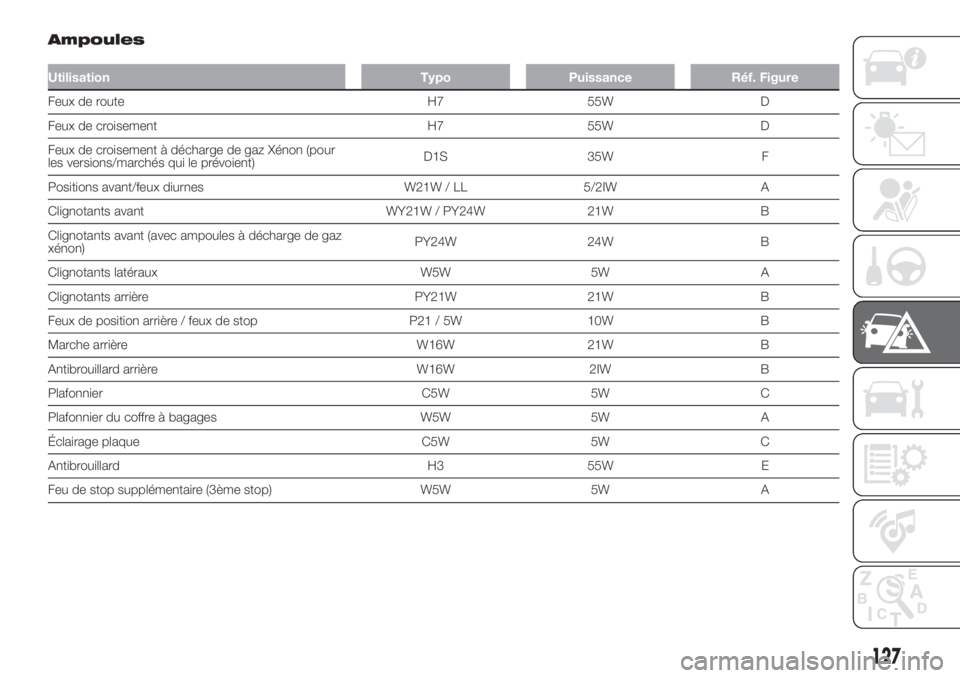Select the D1S bulb type cell
Viewport: 960px width, 678px height.
435,156
